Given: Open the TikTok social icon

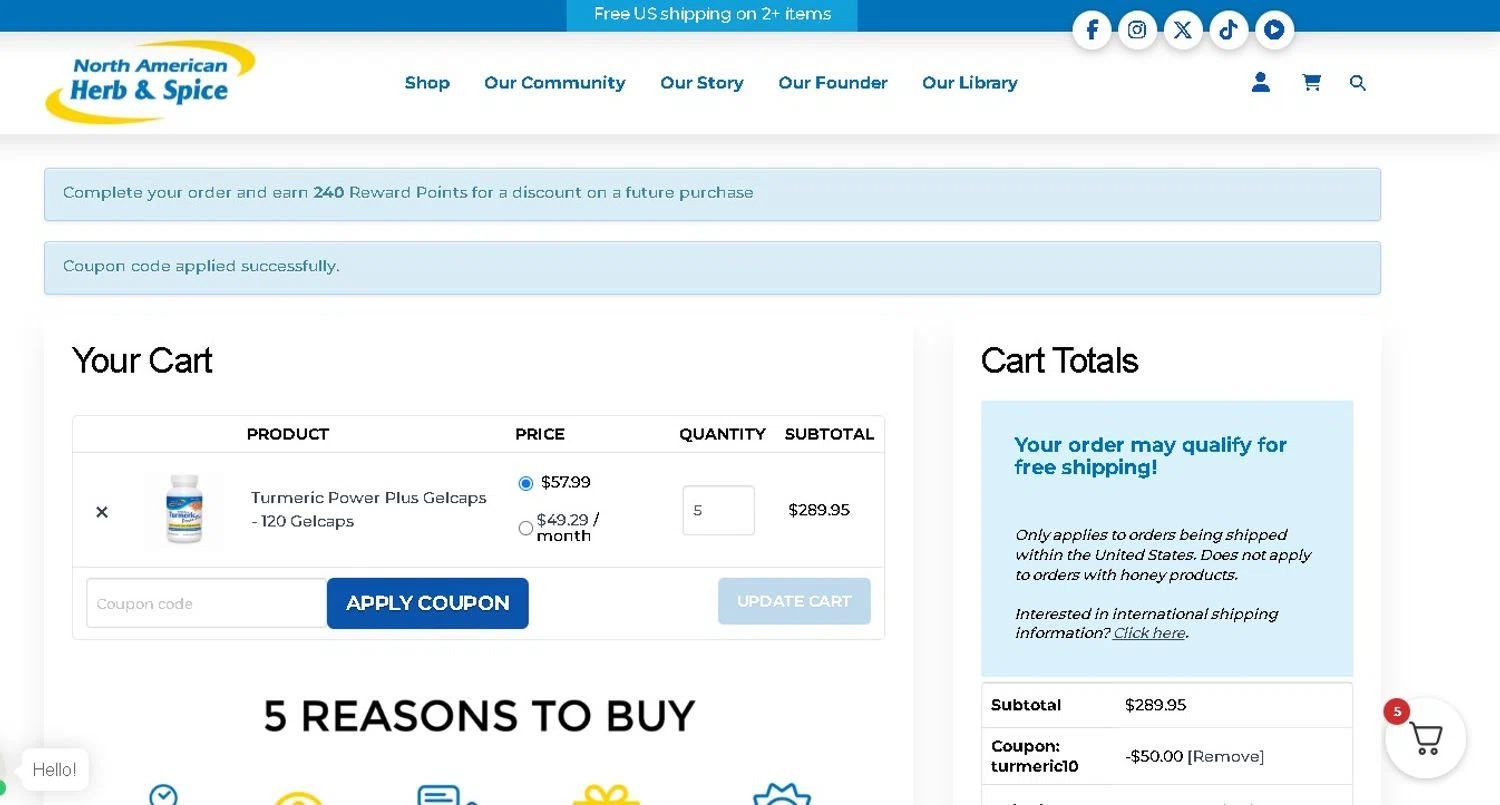Looking at the screenshot, I should point(1229,30).
